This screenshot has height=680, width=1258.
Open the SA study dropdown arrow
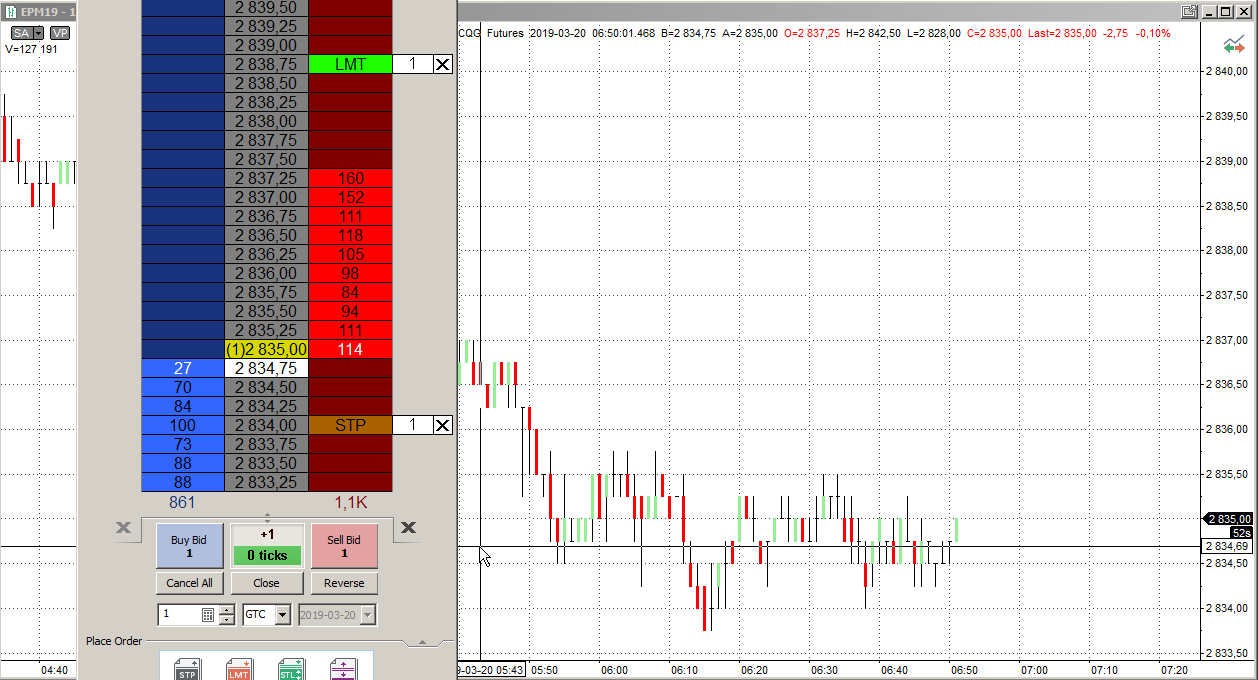pos(39,33)
